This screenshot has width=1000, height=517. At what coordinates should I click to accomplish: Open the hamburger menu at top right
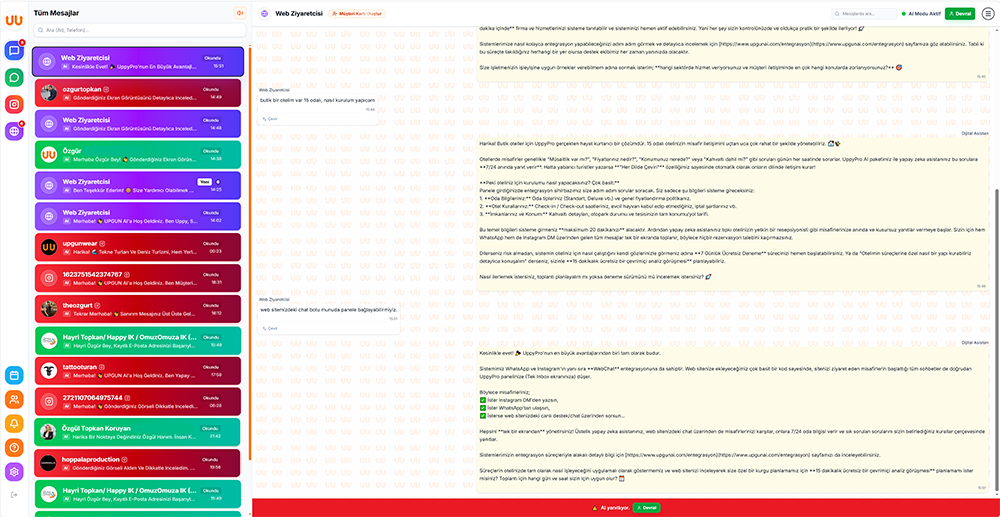tap(986, 14)
